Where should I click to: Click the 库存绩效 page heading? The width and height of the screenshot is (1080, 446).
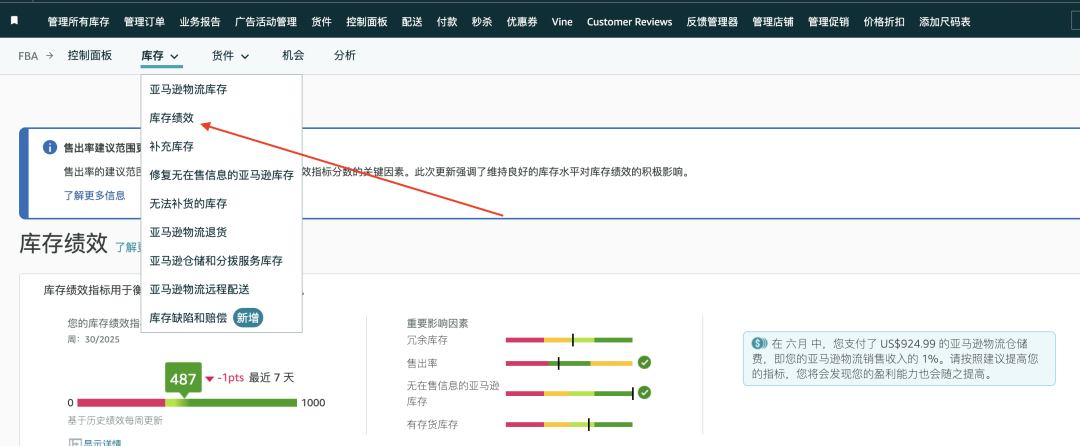click(63, 243)
